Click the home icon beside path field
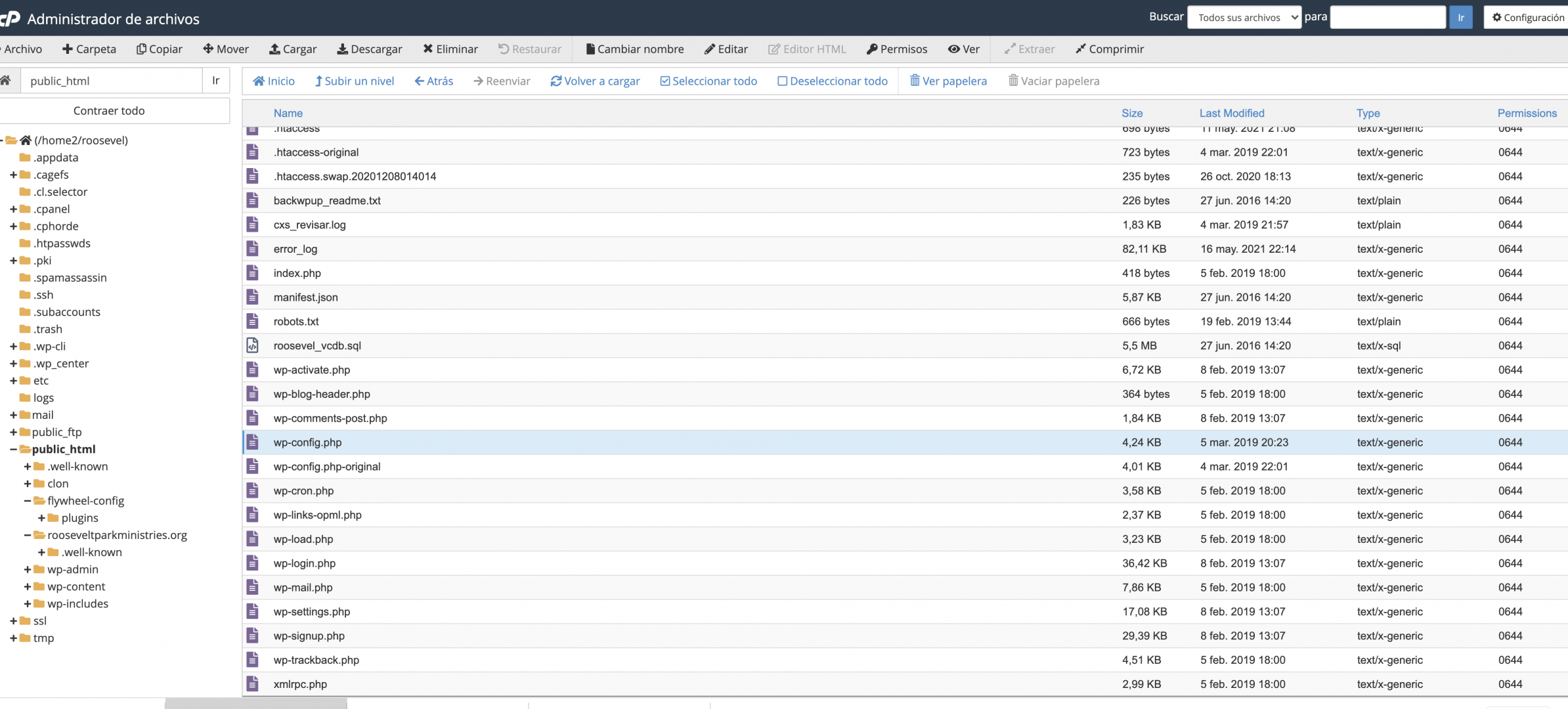 click(6, 81)
